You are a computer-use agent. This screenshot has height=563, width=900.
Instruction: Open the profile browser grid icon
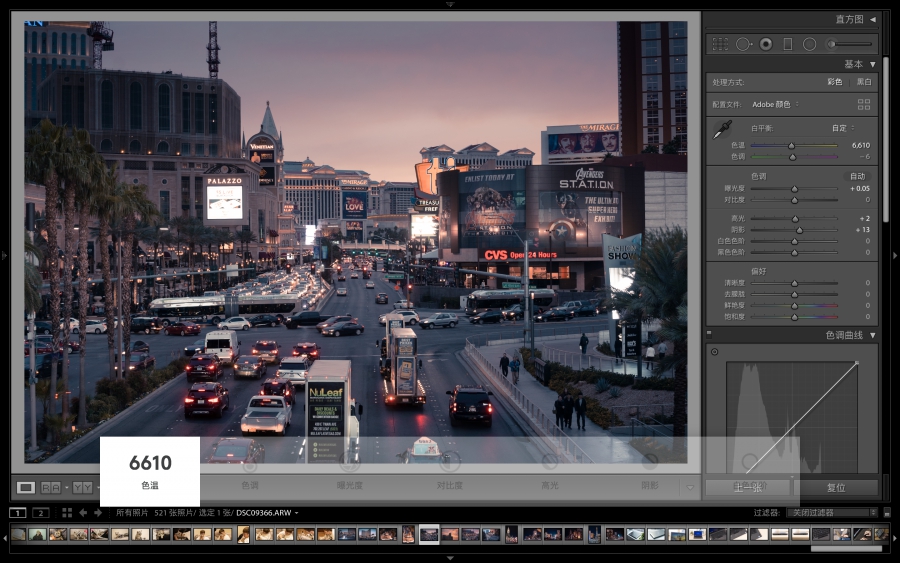point(864,104)
